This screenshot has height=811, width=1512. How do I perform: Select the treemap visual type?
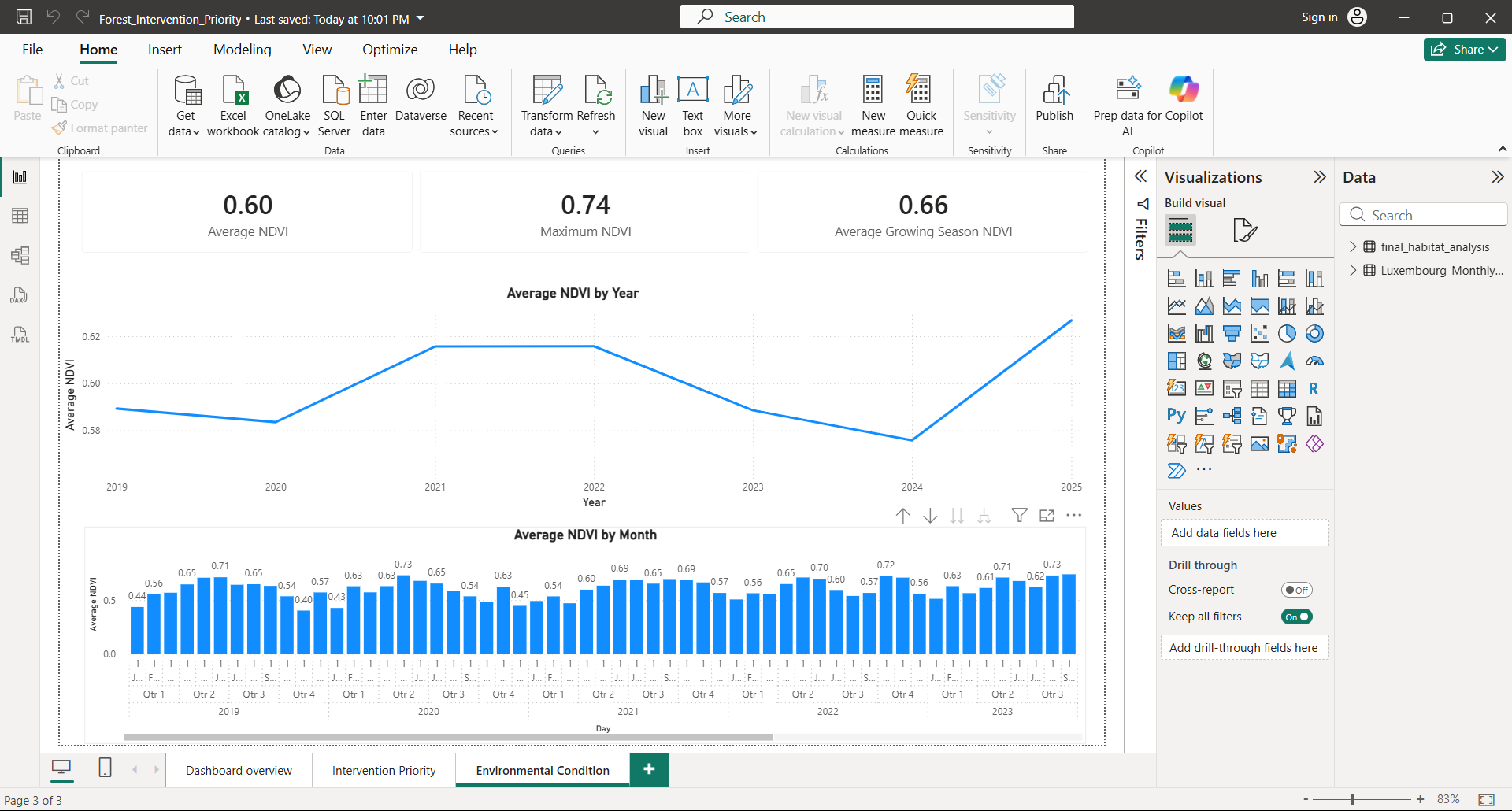point(1177,361)
